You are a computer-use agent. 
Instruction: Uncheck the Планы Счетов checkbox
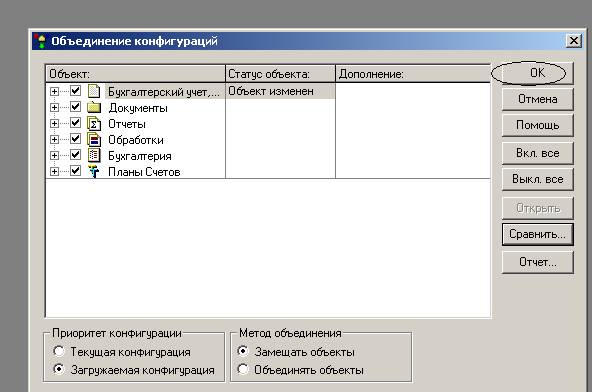tap(76, 171)
